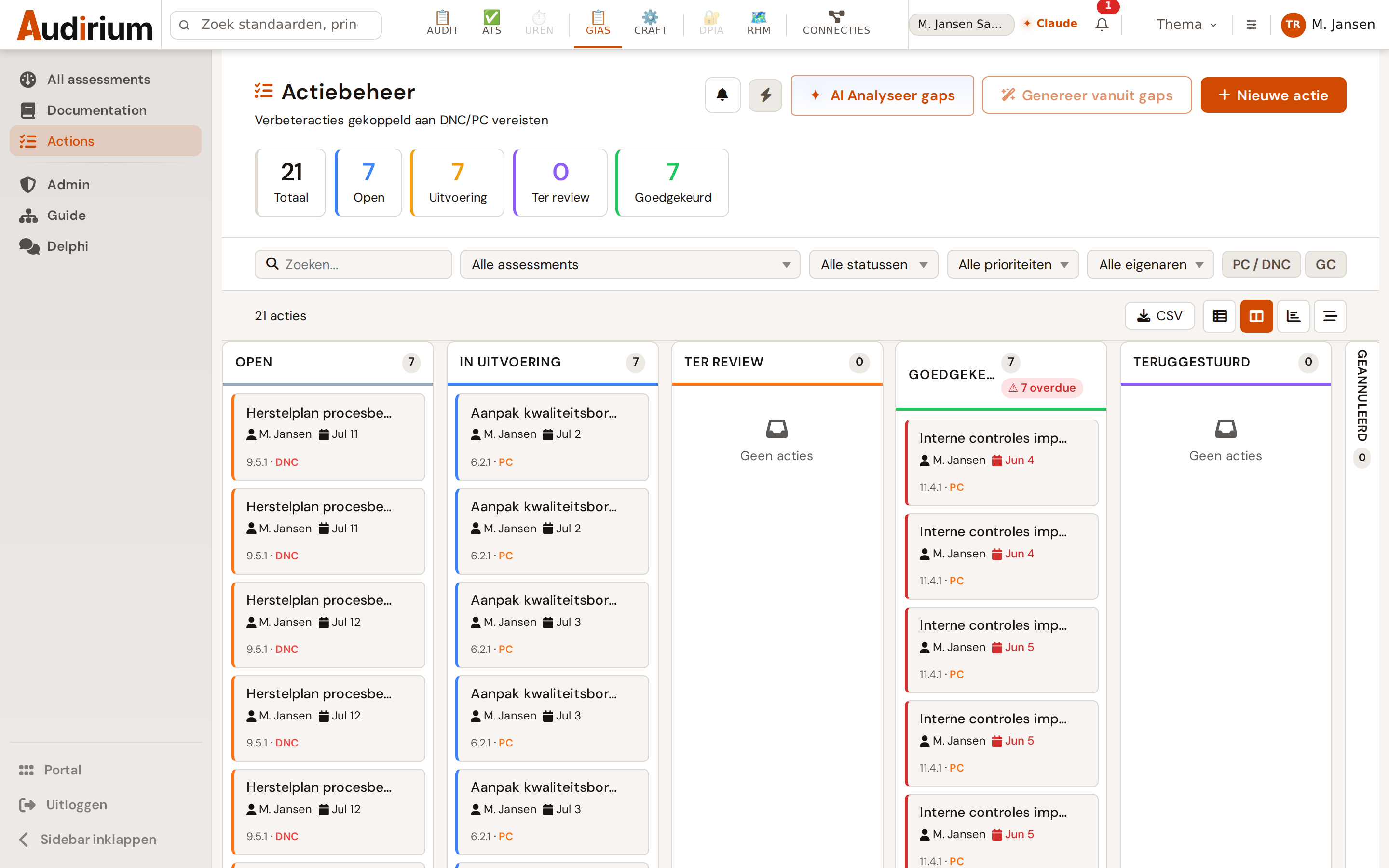Open notifications bell in top bar

pos(1102,24)
